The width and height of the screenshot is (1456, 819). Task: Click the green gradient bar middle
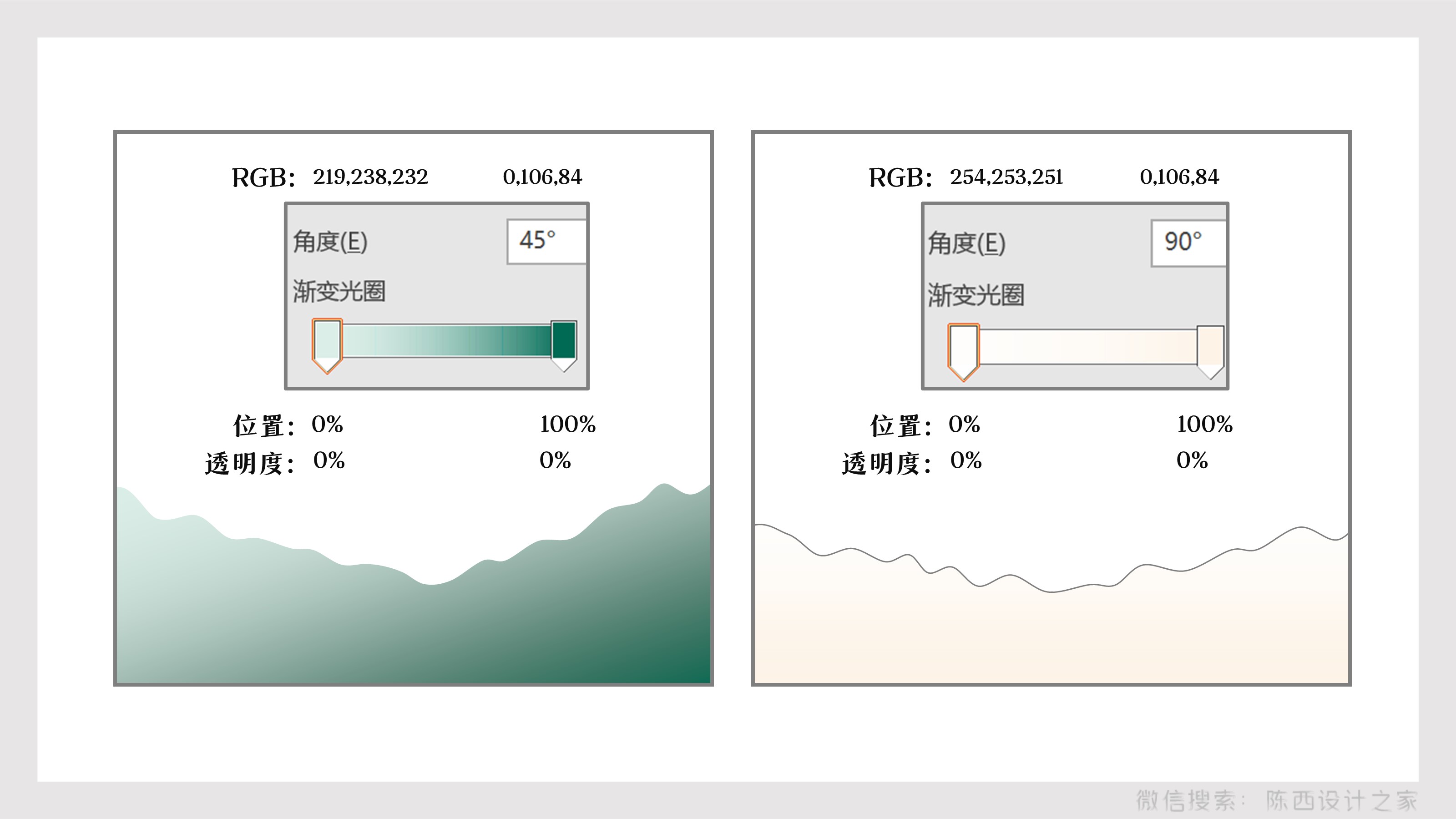[446, 341]
